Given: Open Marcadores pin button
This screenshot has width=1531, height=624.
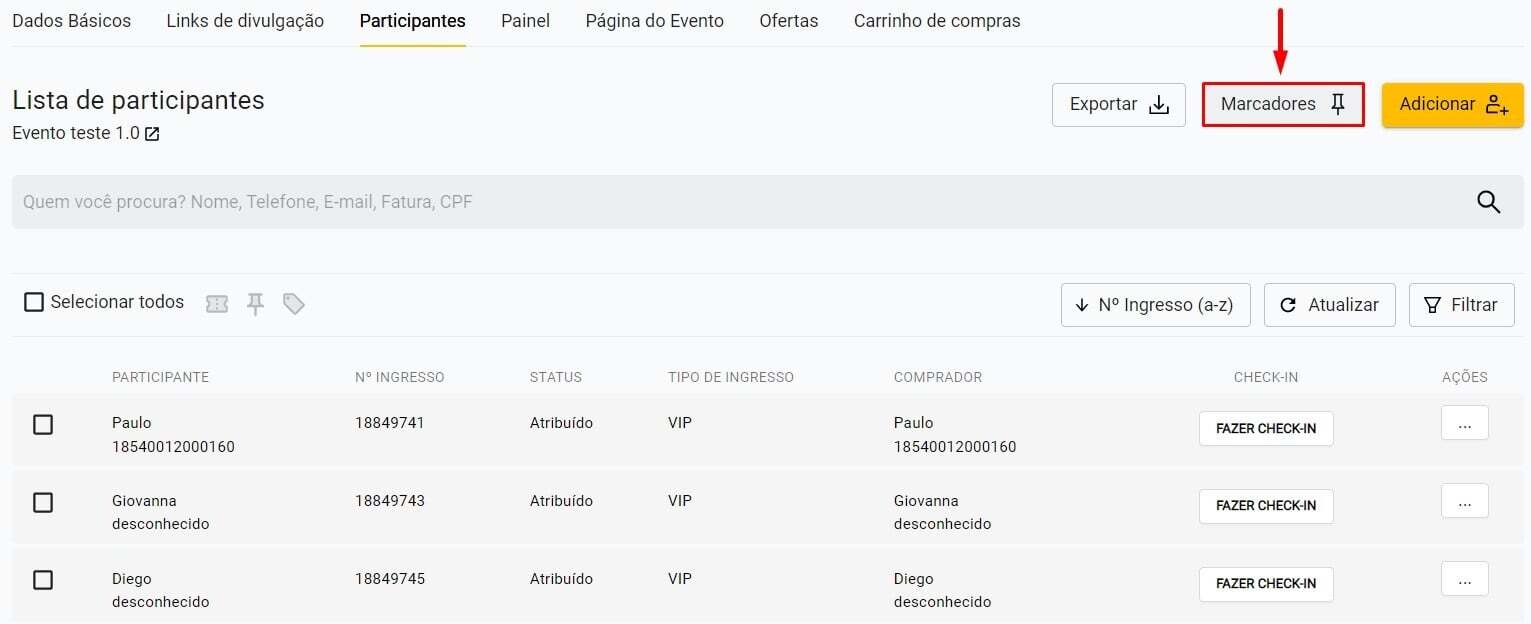Looking at the screenshot, I should tap(1283, 105).
